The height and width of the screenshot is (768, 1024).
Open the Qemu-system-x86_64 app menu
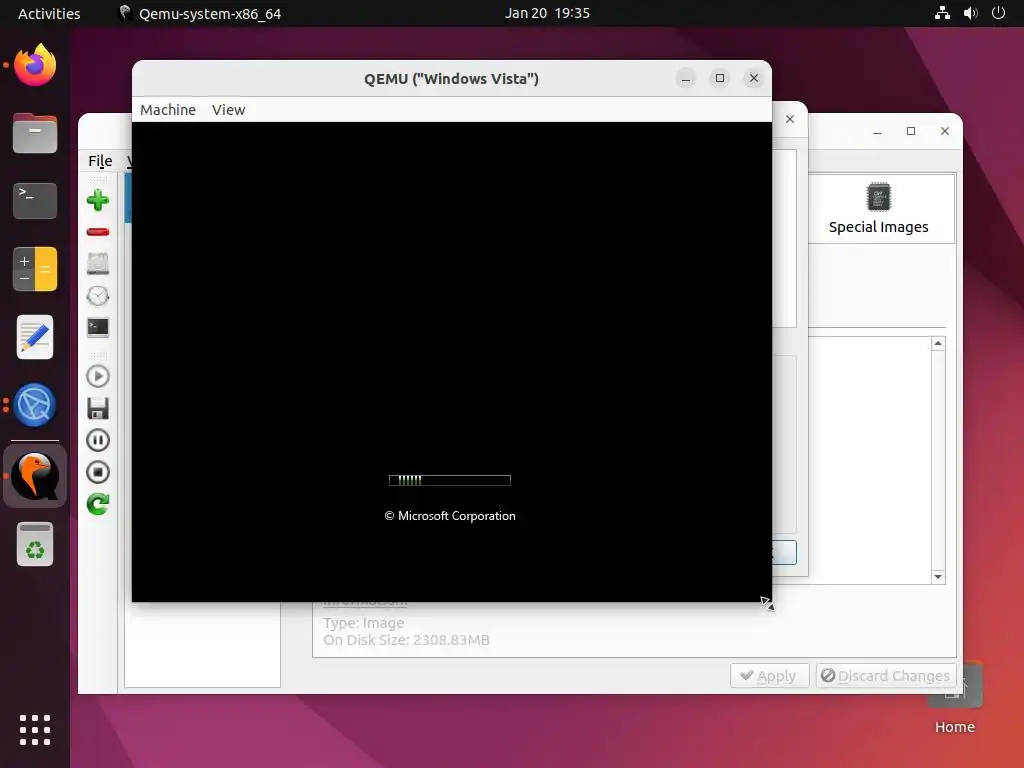click(x=200, y=13)
